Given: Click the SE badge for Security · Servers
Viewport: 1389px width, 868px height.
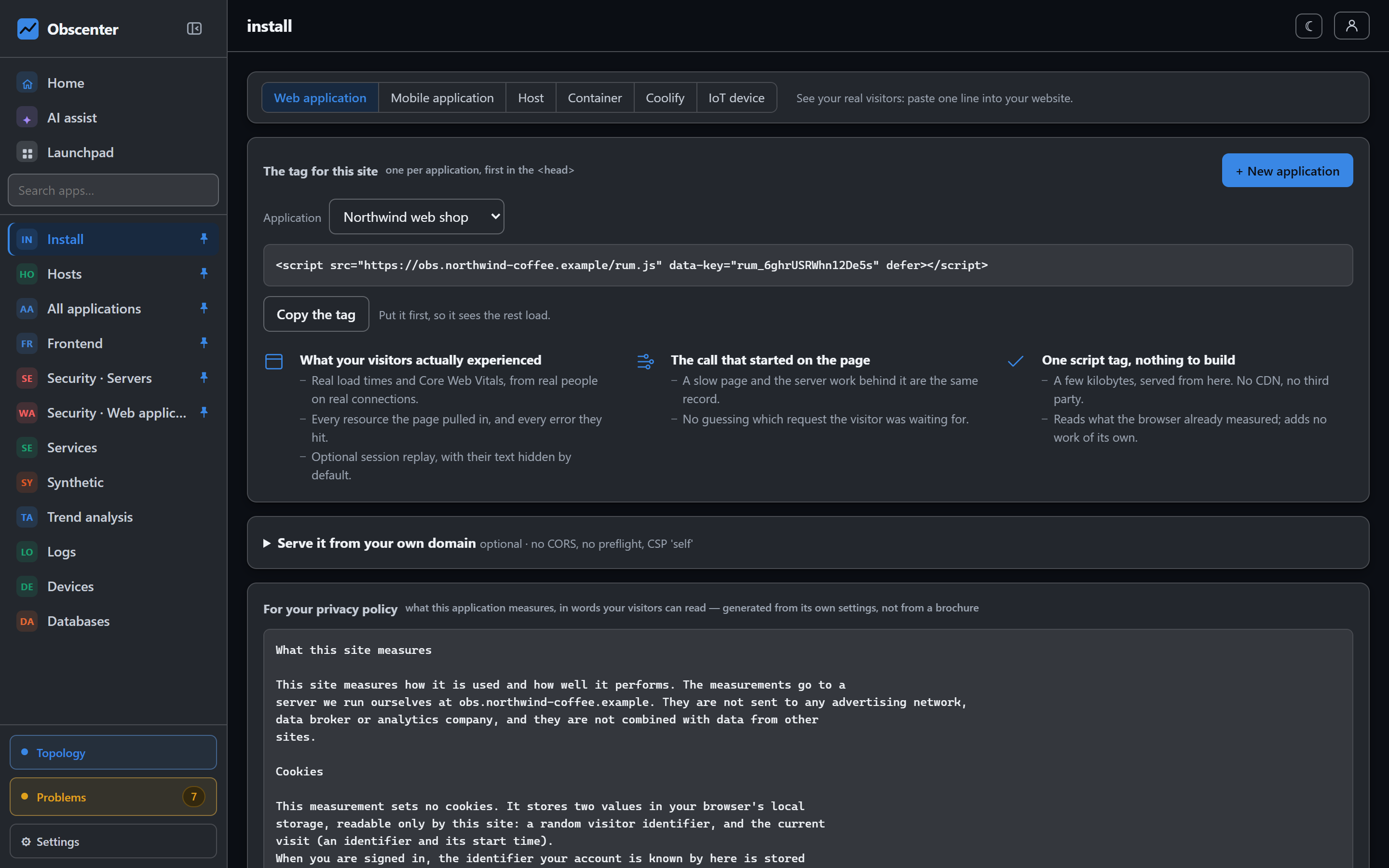Looking at the screenshot, I should point(27,379).
